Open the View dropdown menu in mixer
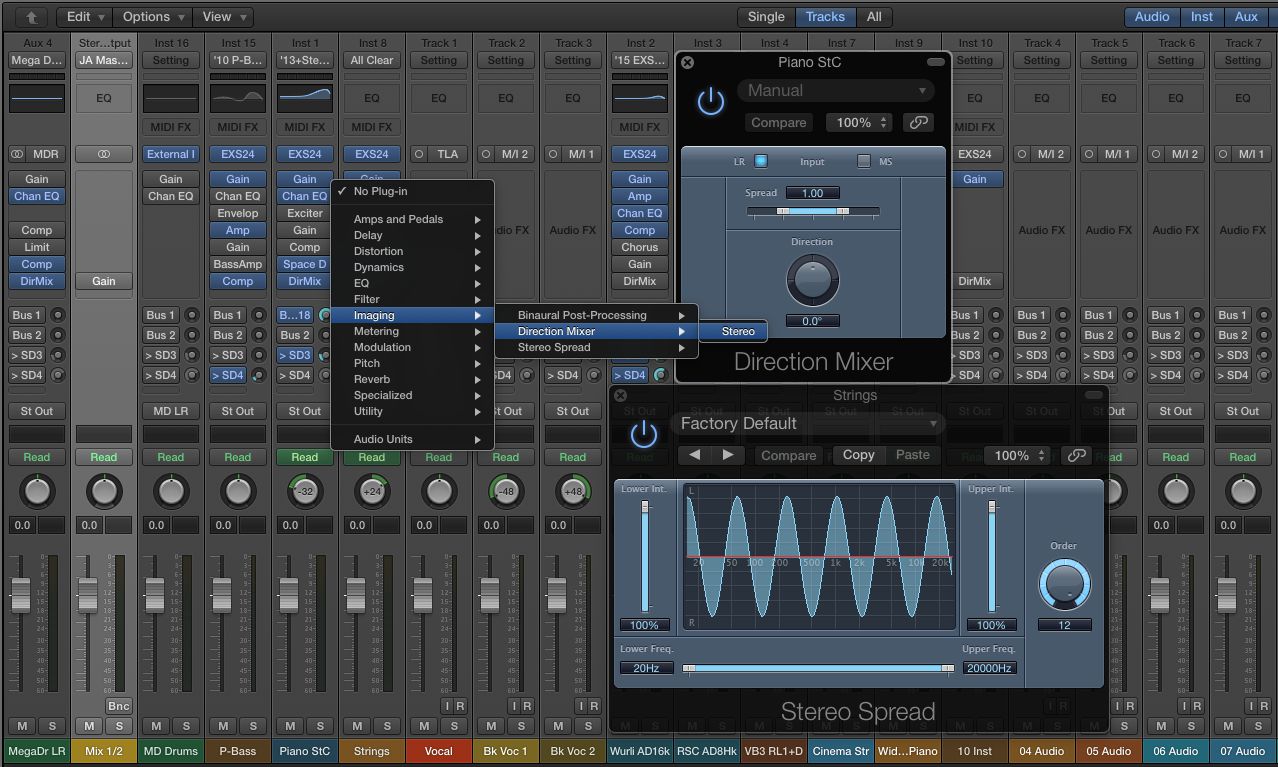 pos(223,17)
